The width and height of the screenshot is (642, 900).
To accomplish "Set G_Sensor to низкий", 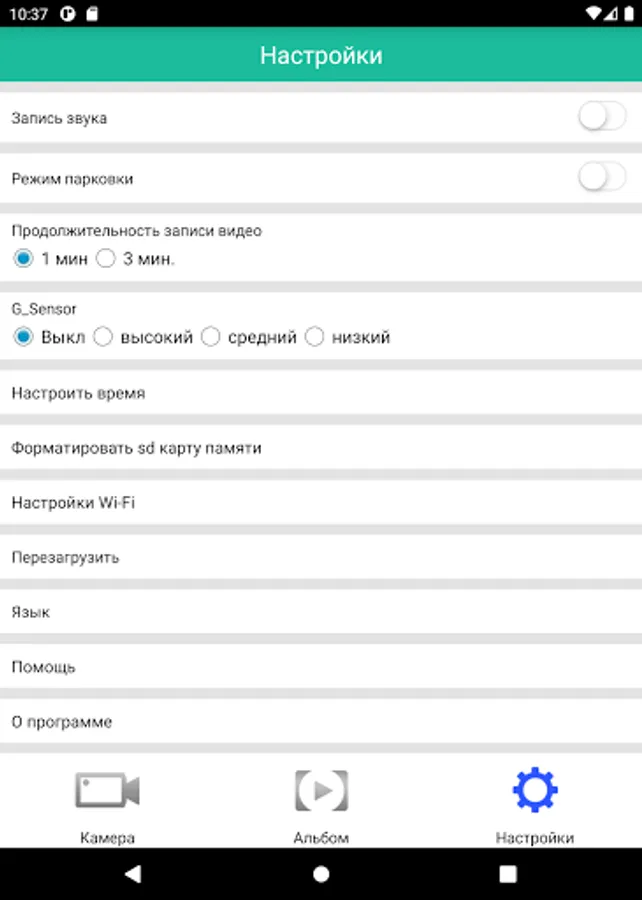I will pos(315,337).
